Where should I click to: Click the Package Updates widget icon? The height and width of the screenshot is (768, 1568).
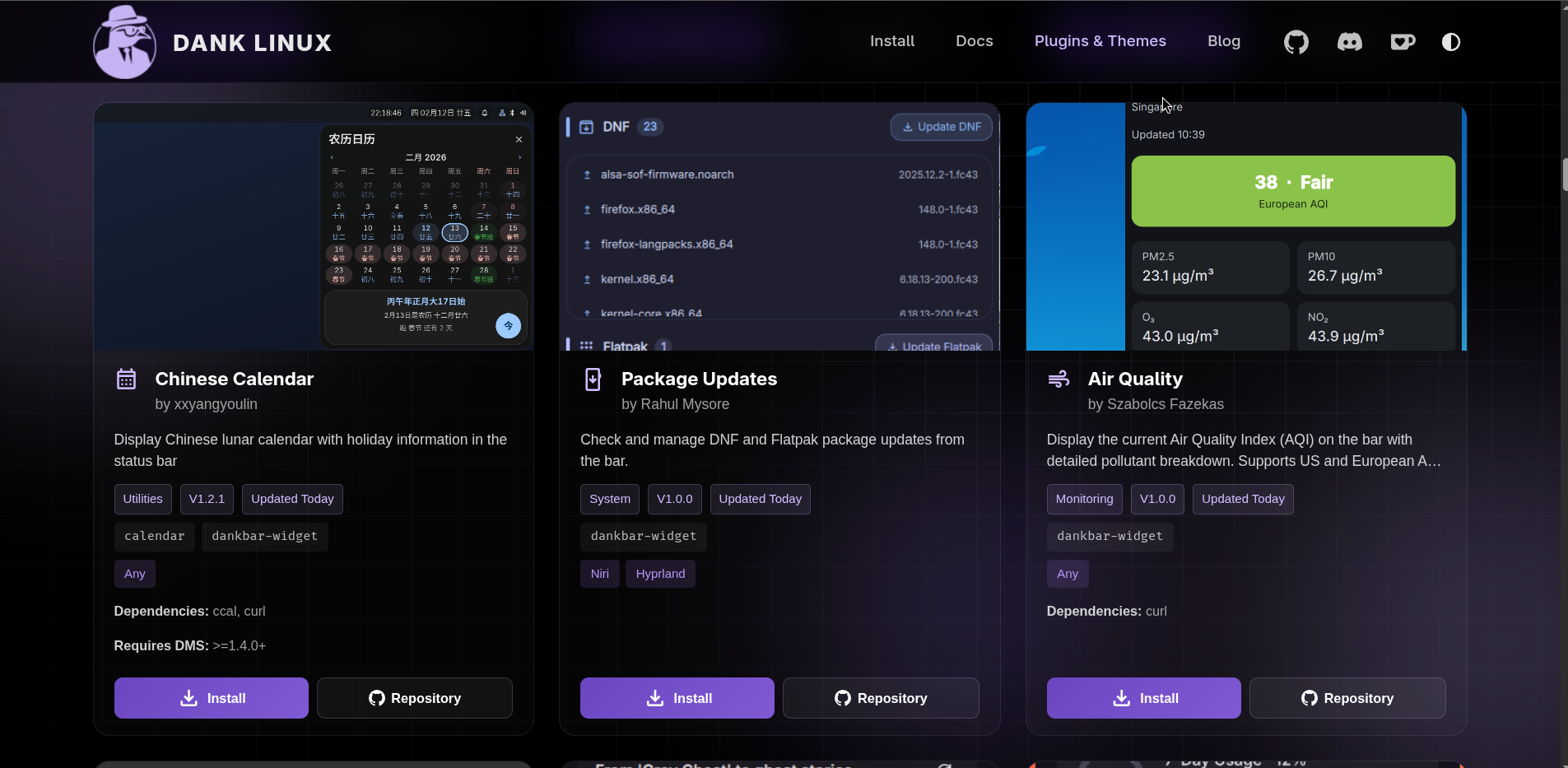point(593,379)
